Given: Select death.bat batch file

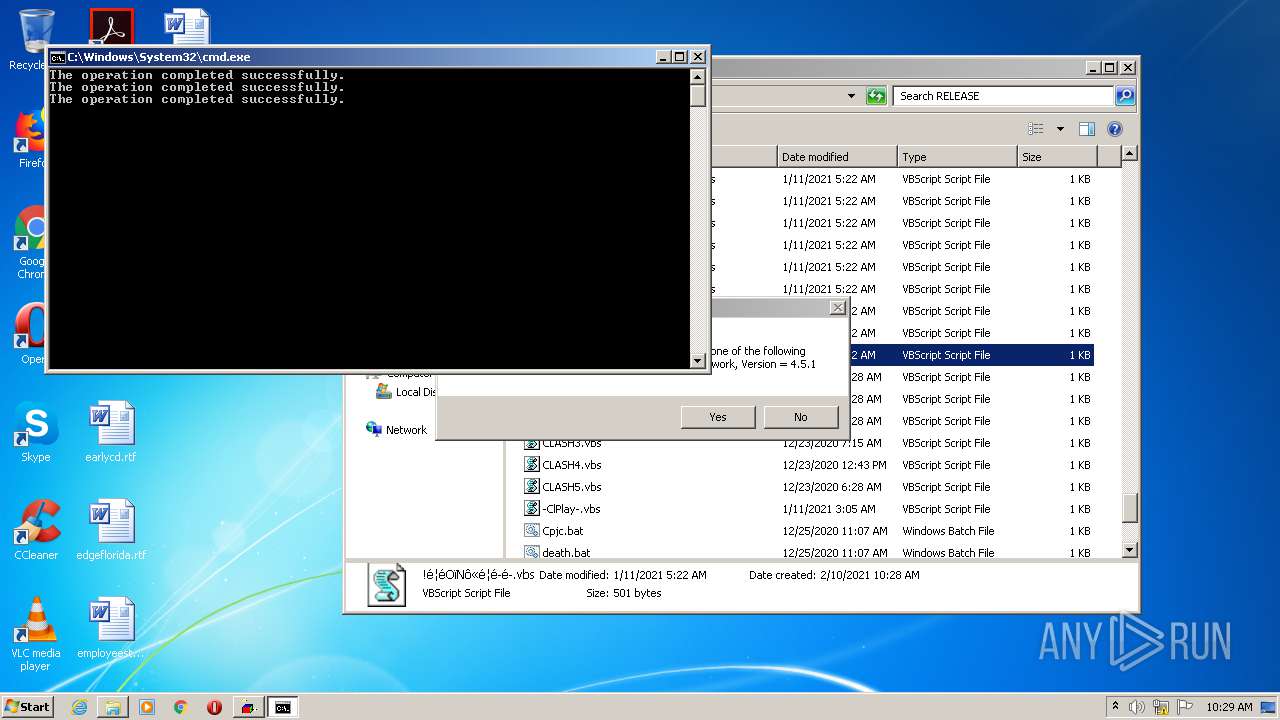Looking at the screenshot, I should click(x=566, y=553).
